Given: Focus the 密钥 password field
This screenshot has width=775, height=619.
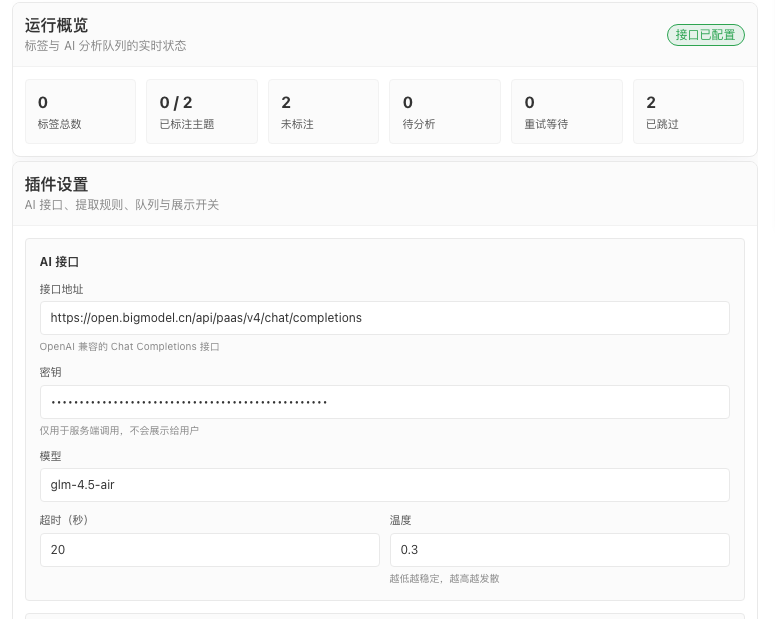Looking at the screenshot, I should pos(385,402).
